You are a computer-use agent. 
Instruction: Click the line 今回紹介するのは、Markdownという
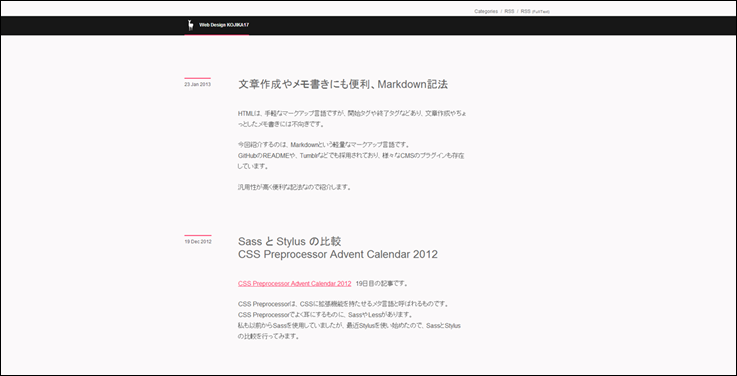point(325,145)
